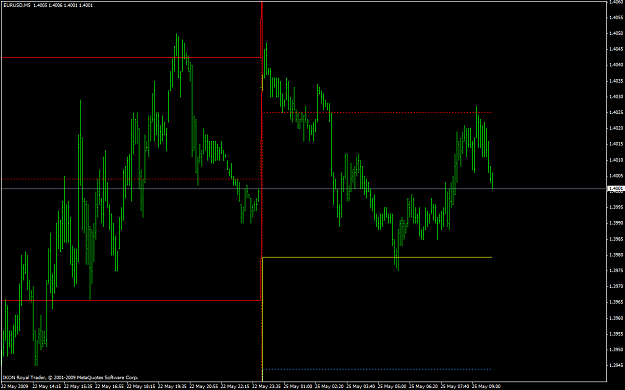
Task: Click the 22 May 16:55 time label
Action: (x=109, y=386)
